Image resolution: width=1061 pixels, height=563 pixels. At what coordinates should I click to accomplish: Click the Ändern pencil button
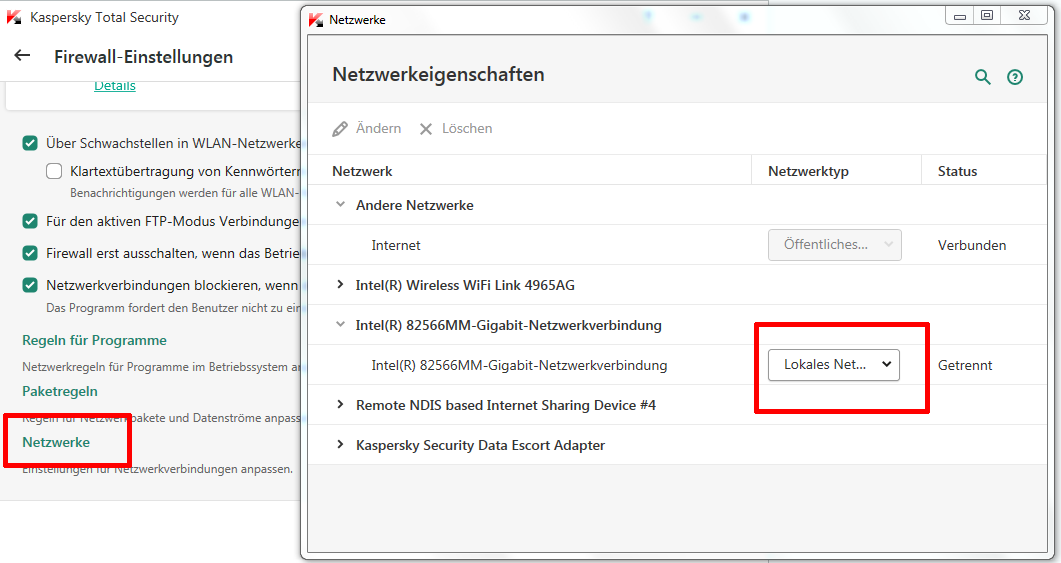click(366, 128)
